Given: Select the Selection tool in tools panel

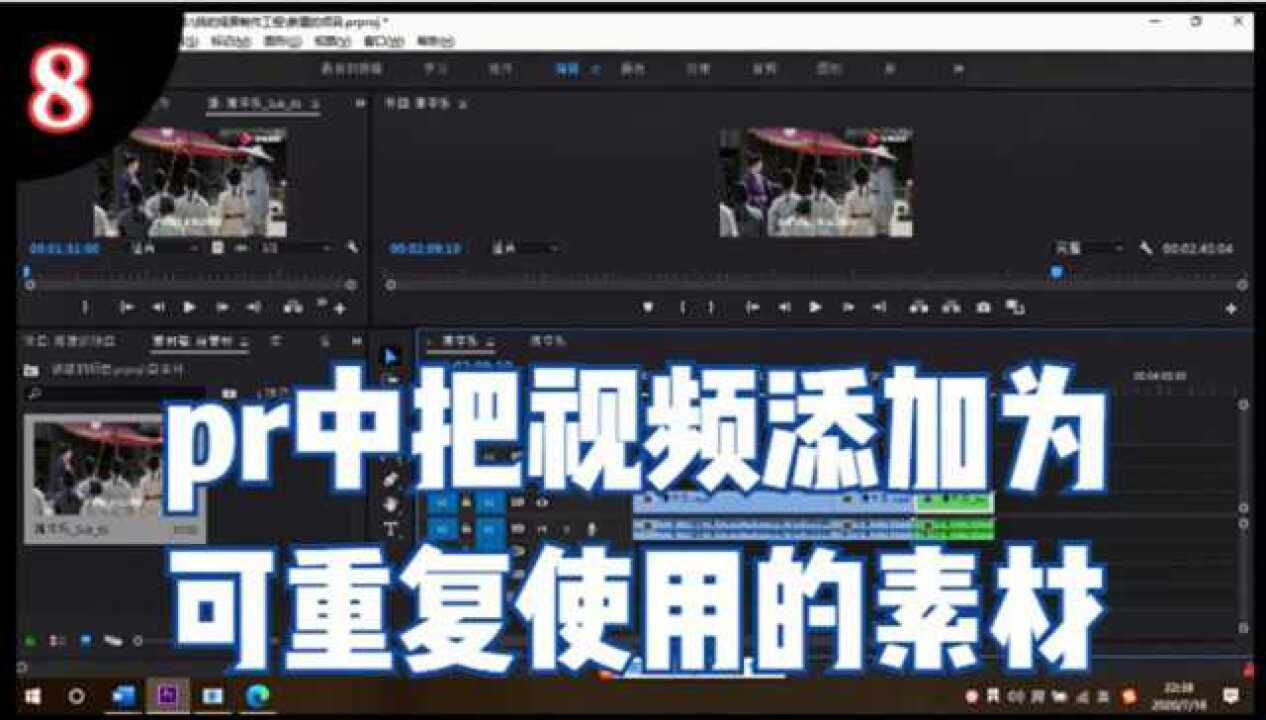Looking at the screenshot, I should click(x=391, y=355).
